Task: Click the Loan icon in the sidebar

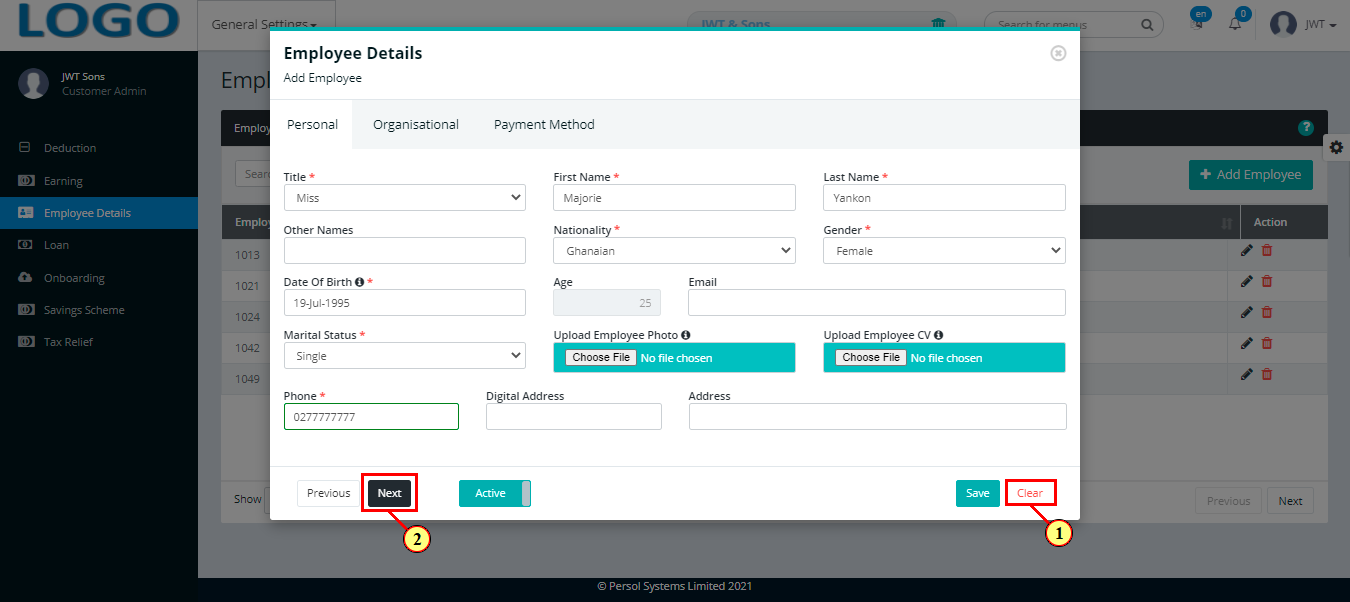Action: click(25, 245)
